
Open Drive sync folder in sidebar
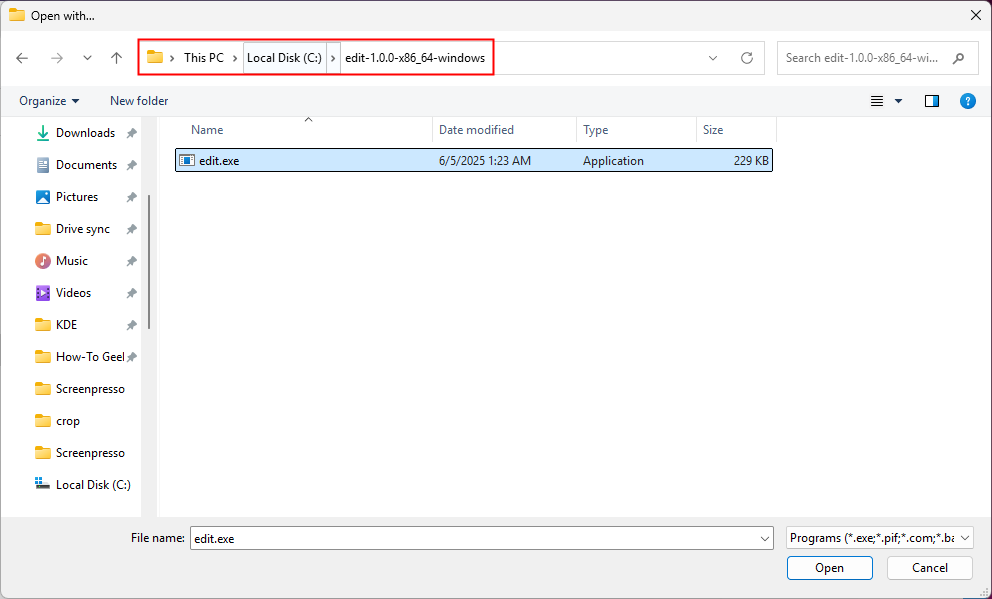tap(83, 229)
